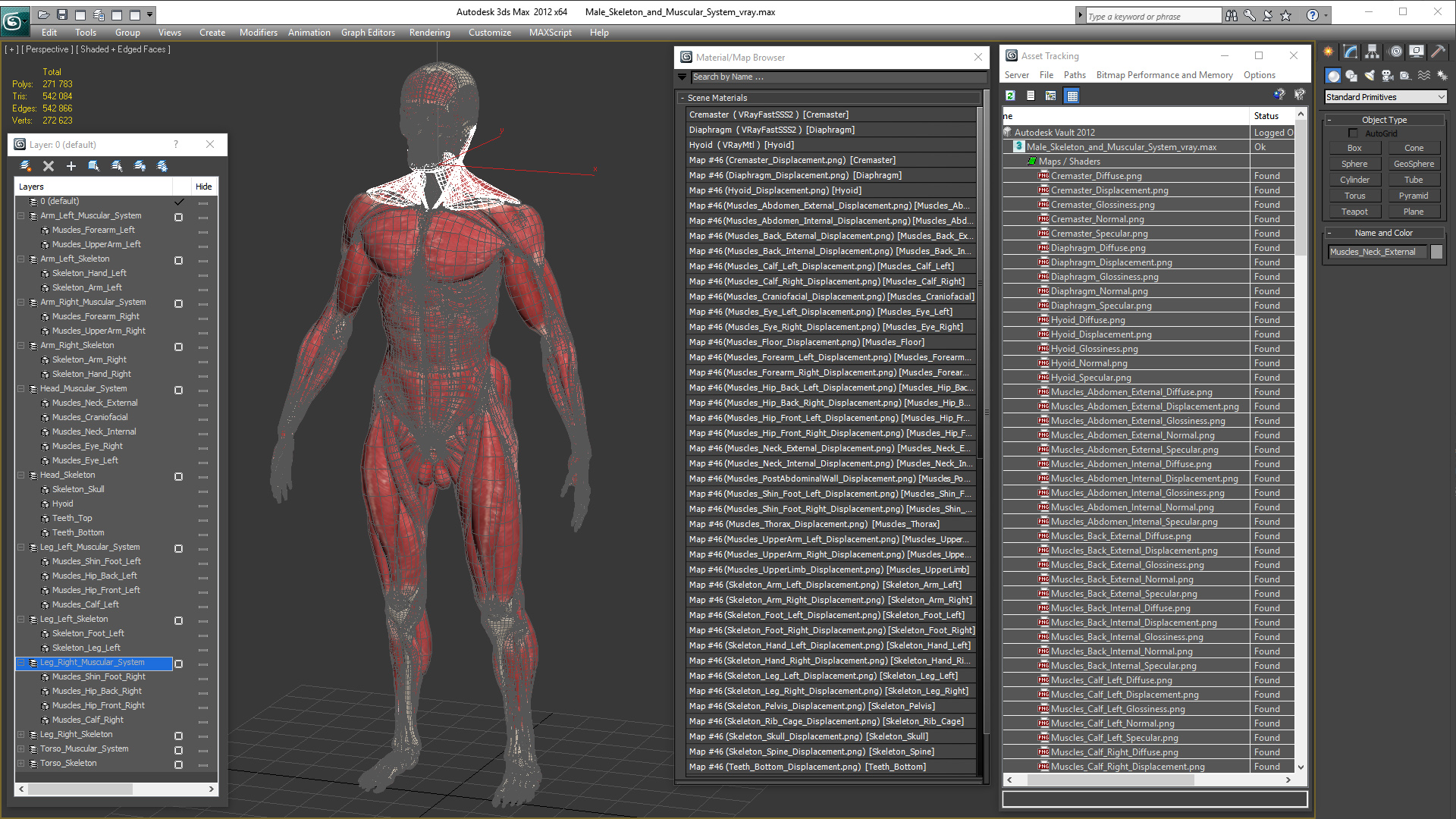Expand the Head_Skeleton layer group
The width and height of the screenshot is (1456, 819).
point(20,474)
